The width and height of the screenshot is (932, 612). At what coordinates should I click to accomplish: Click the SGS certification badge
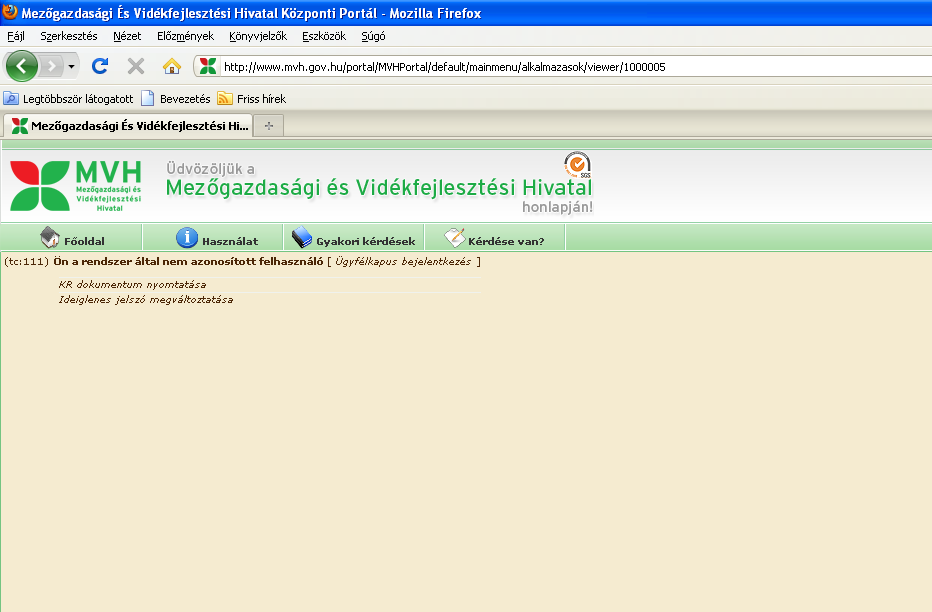click(577, 165)
